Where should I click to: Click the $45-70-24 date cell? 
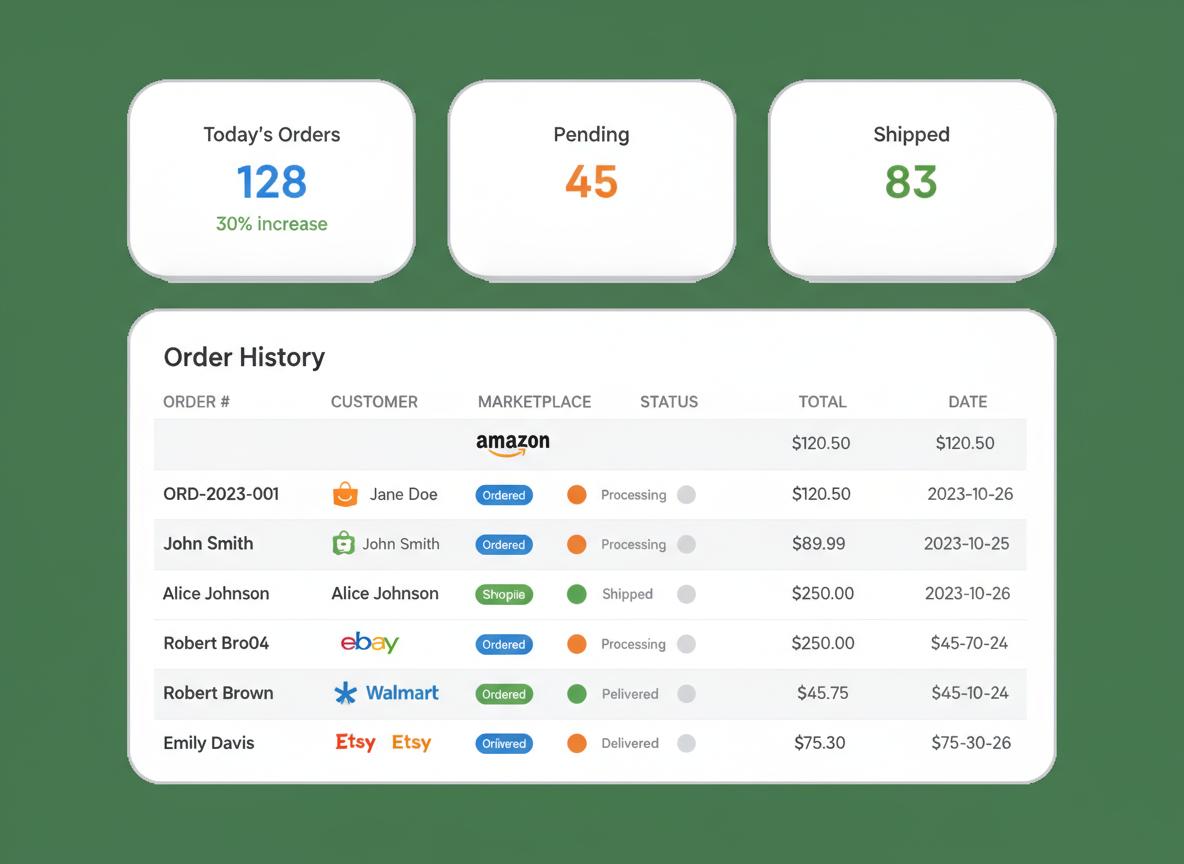click(969, 643)
